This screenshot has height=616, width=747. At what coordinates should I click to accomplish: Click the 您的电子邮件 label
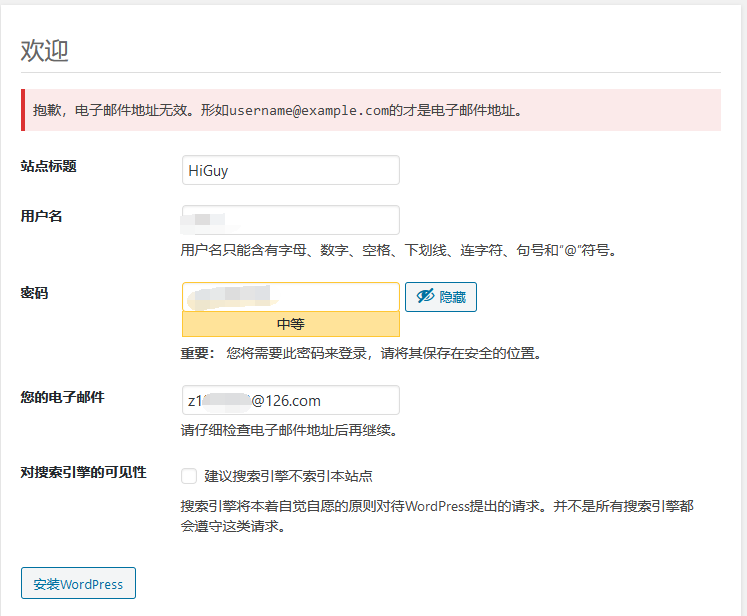[62, 397]
